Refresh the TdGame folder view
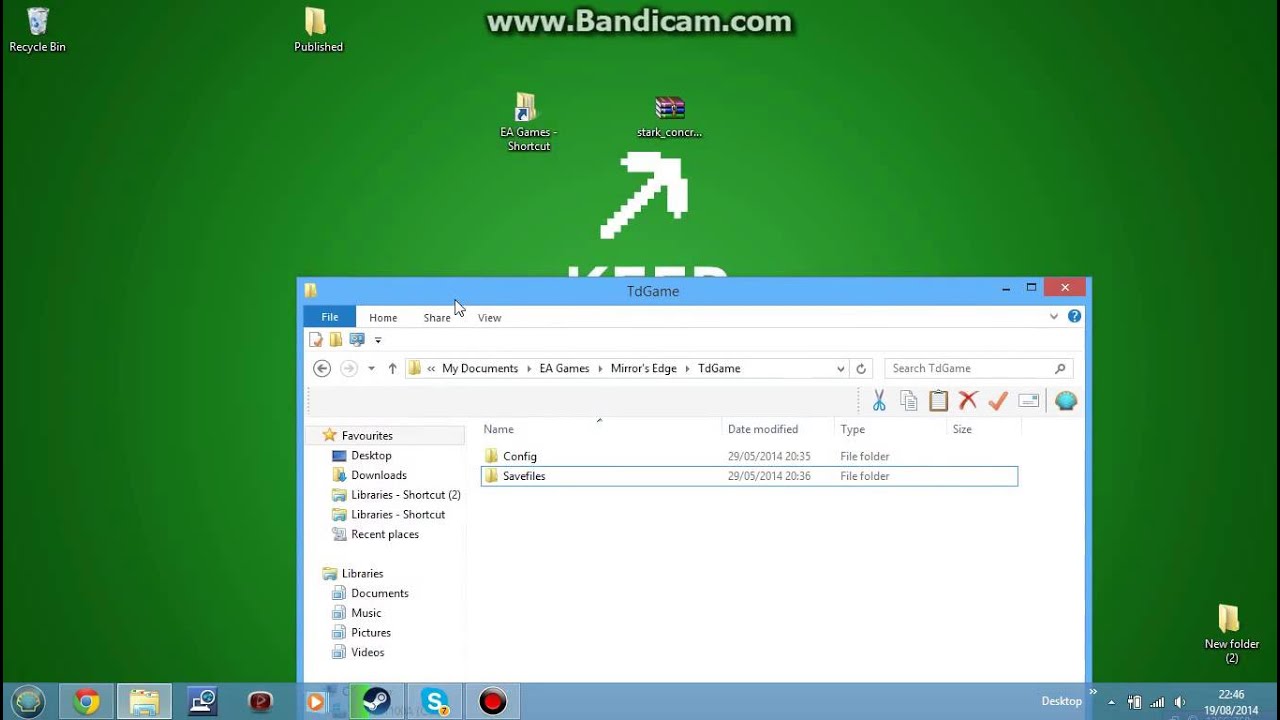Image resolution: width=1280 pixels, height=720 pixels. [862, 368]
